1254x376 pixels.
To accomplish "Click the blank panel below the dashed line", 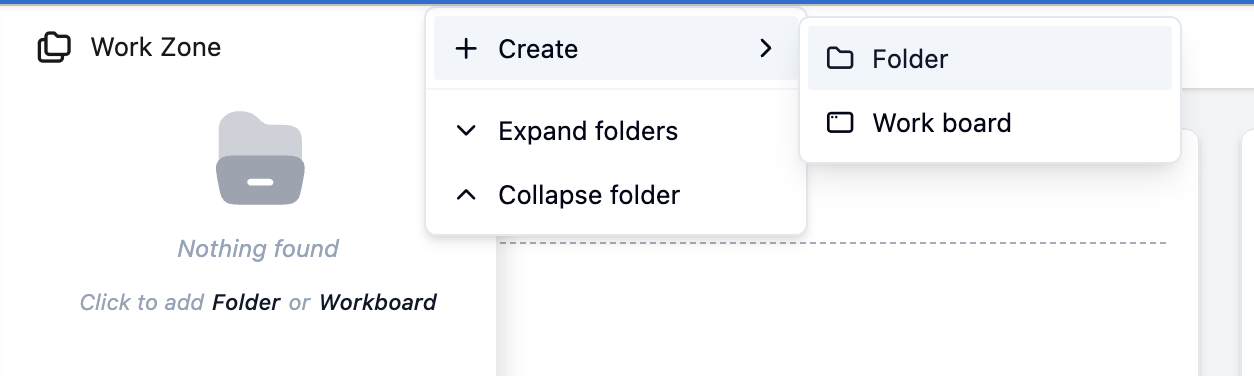I will point(848,310).
